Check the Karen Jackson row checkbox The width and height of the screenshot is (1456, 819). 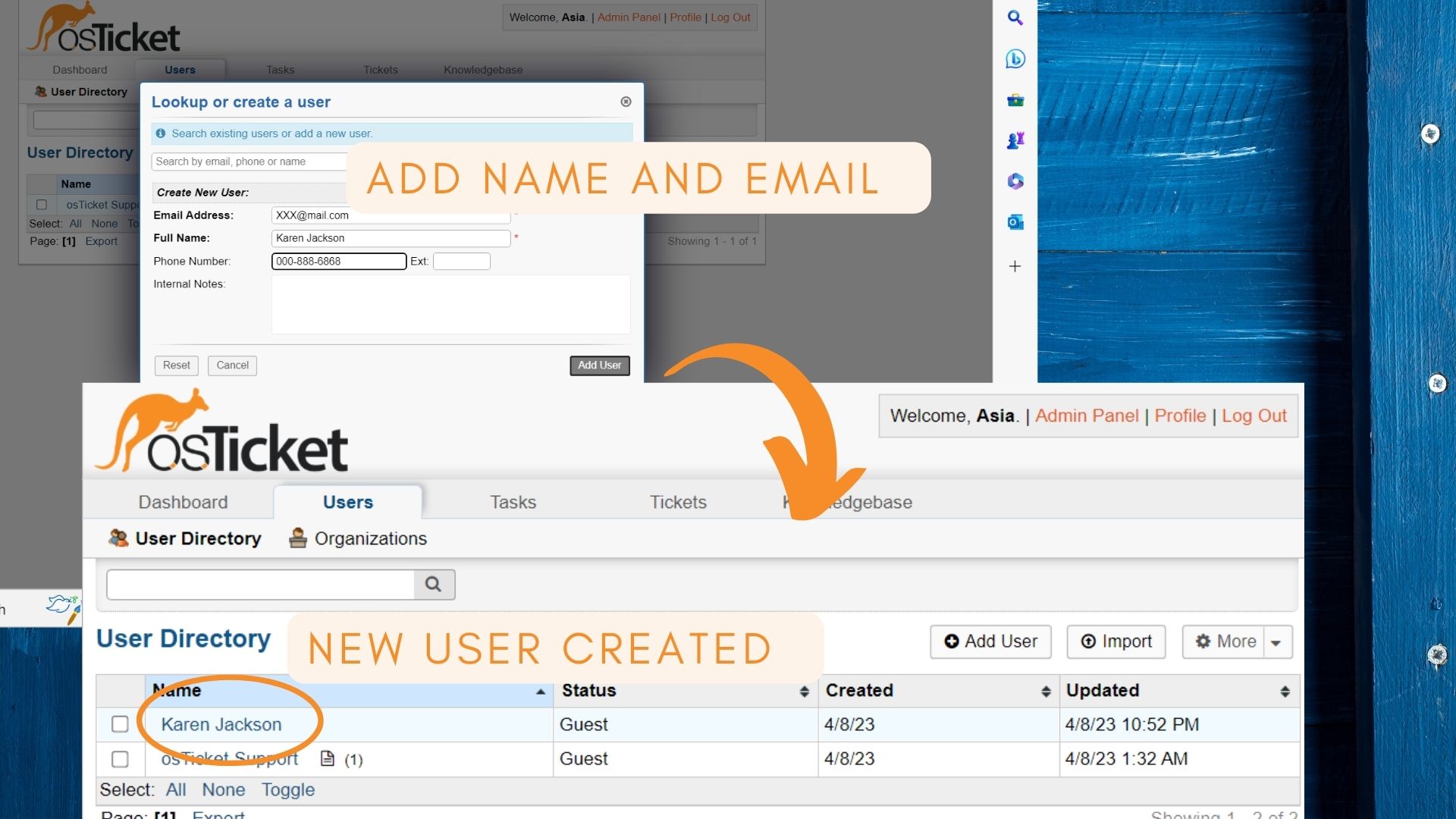coord(120,724)
